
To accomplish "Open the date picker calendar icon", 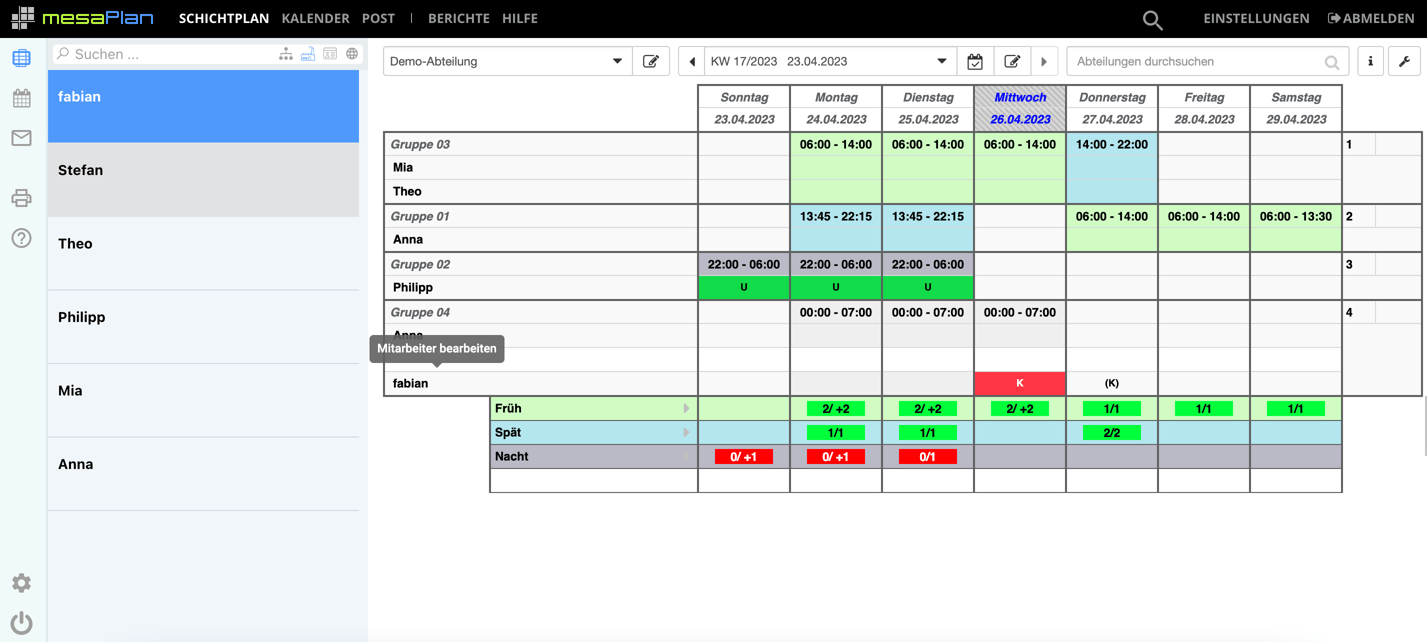I will (x=975, y=61).
